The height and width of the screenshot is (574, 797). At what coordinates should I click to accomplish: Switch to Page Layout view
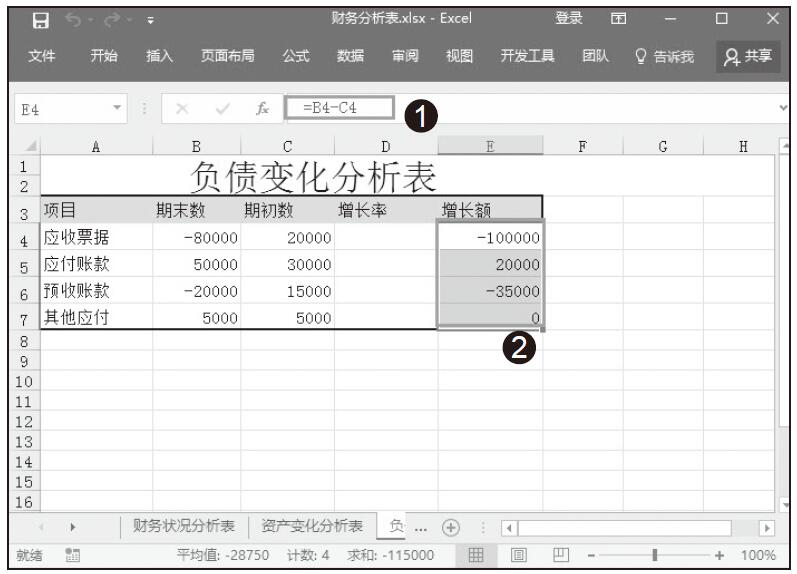pos(519,555)
